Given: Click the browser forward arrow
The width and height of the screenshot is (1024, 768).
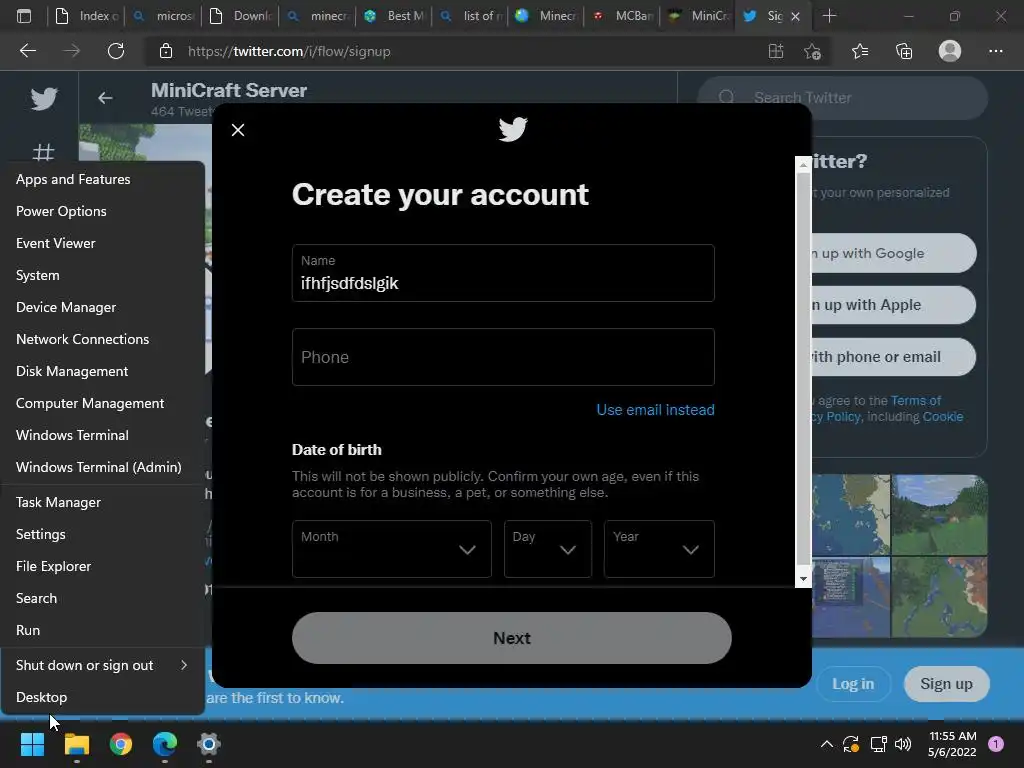Looking at the screenshot, I should (x=71, y=51).
